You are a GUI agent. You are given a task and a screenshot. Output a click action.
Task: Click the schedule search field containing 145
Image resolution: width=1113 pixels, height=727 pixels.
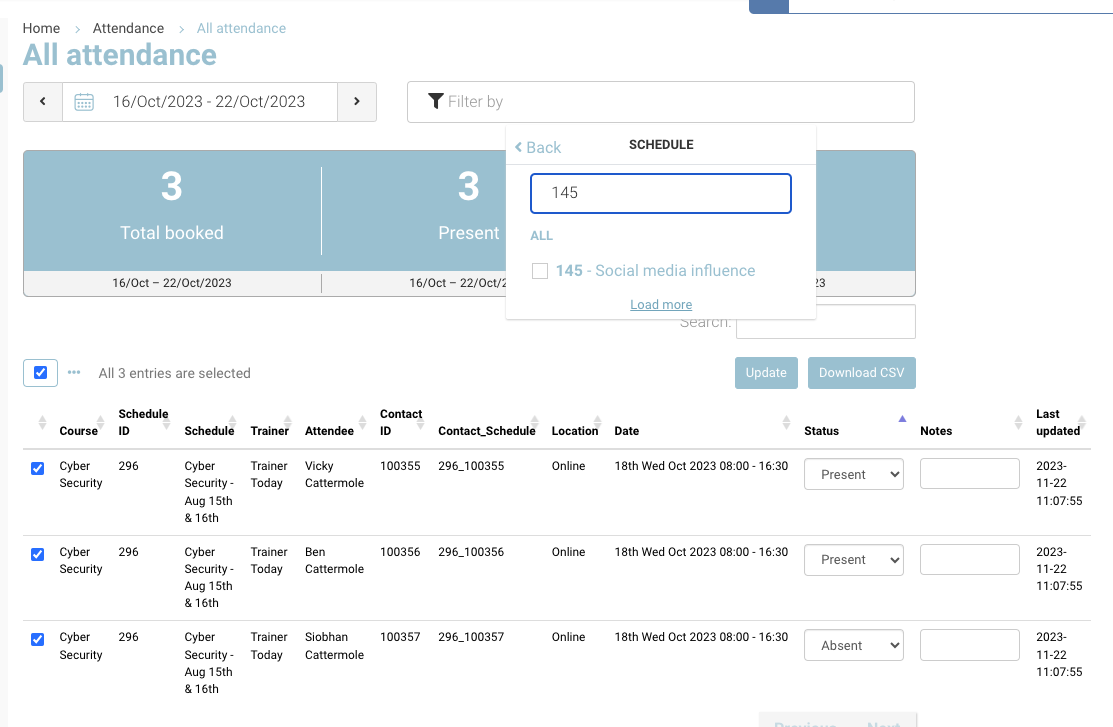pyautogui.click(x=660, y=193)
